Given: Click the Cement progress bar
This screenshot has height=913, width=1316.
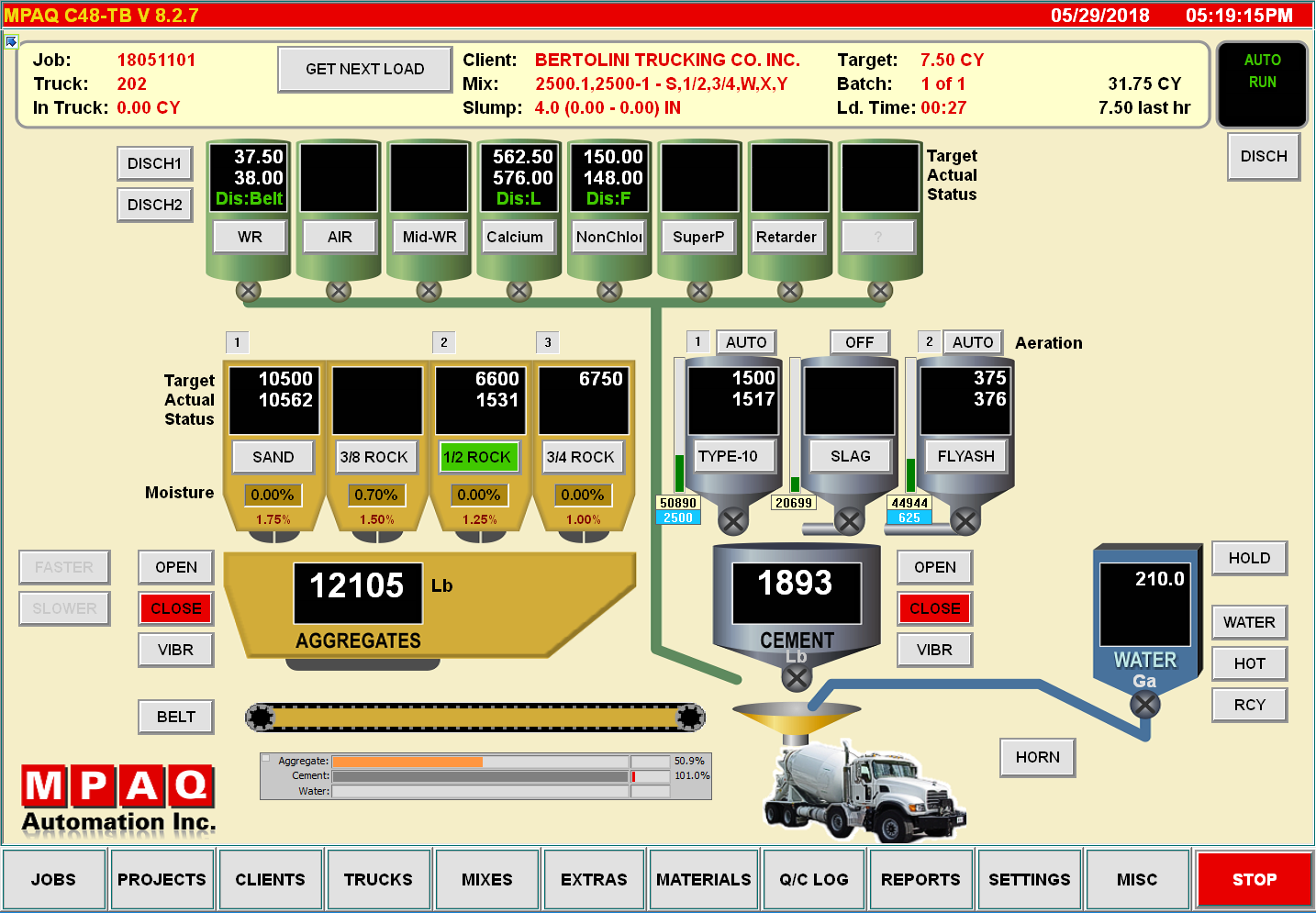Looking at the screenshot, I should coord(481,776).
